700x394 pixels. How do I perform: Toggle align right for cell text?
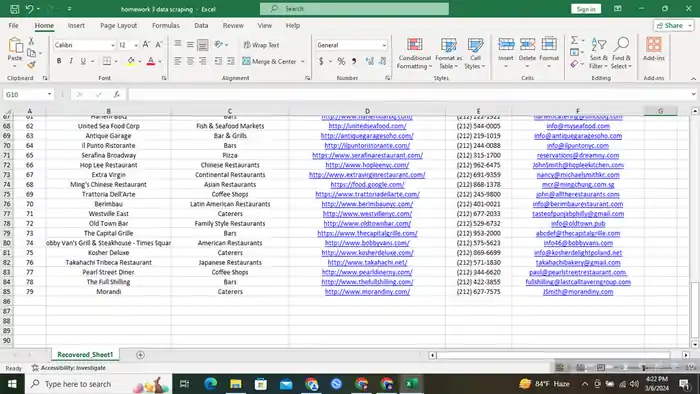click(x=203, y=61)
